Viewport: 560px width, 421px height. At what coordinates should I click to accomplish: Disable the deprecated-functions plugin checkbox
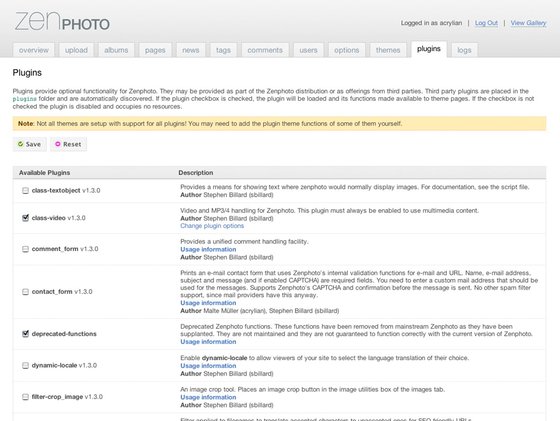[25, 334]
